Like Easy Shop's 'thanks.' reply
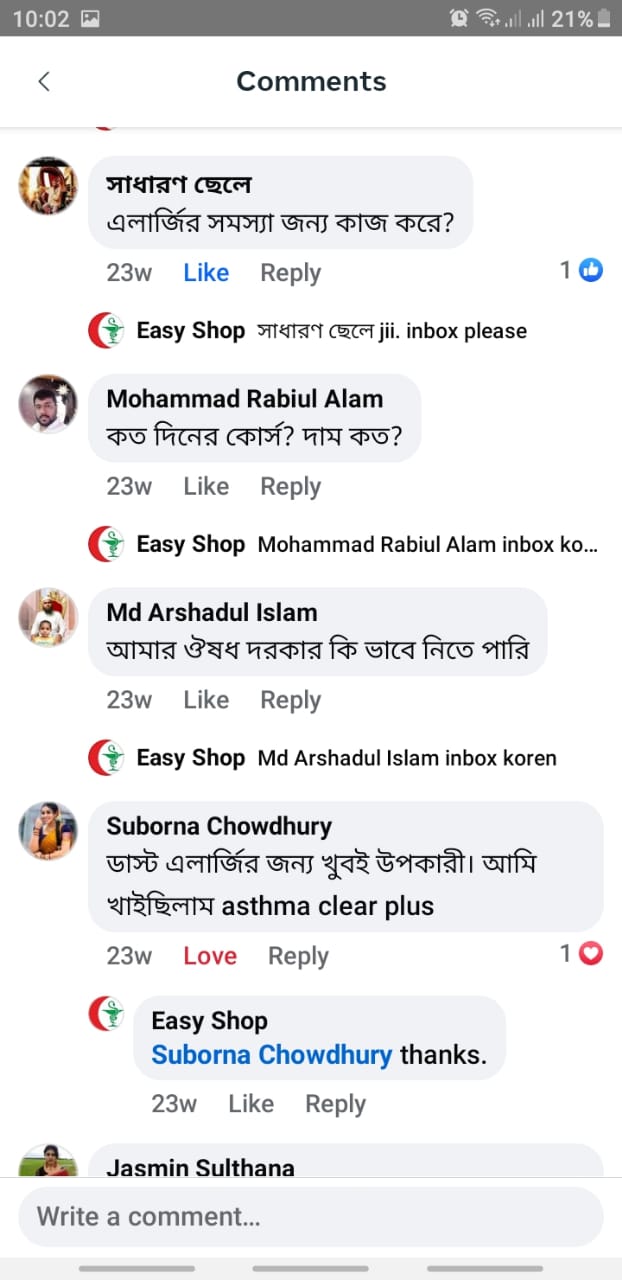The width and height of the screenshot is (622, 1280). 250,1104
